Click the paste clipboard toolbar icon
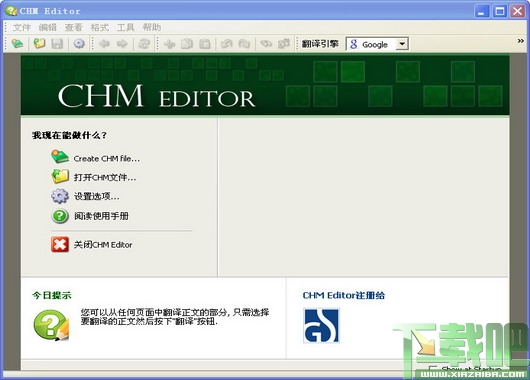This screenshot has height=380, width=530. click(x=205, y=44)
